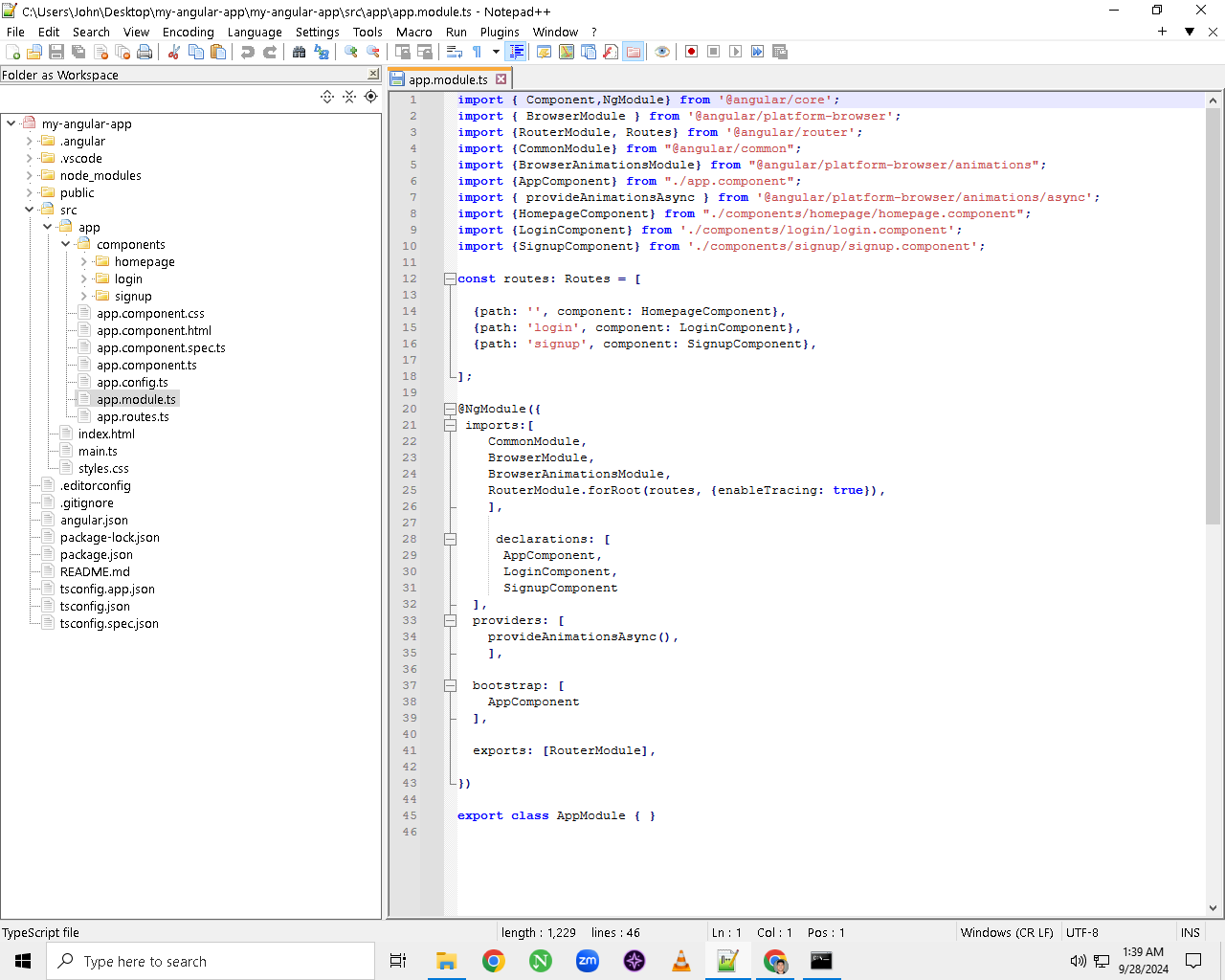This screenshot has width=1225, height=980.
Task: Toggle Monitoring eye icon in toolbar
Action: click(662, 52)
